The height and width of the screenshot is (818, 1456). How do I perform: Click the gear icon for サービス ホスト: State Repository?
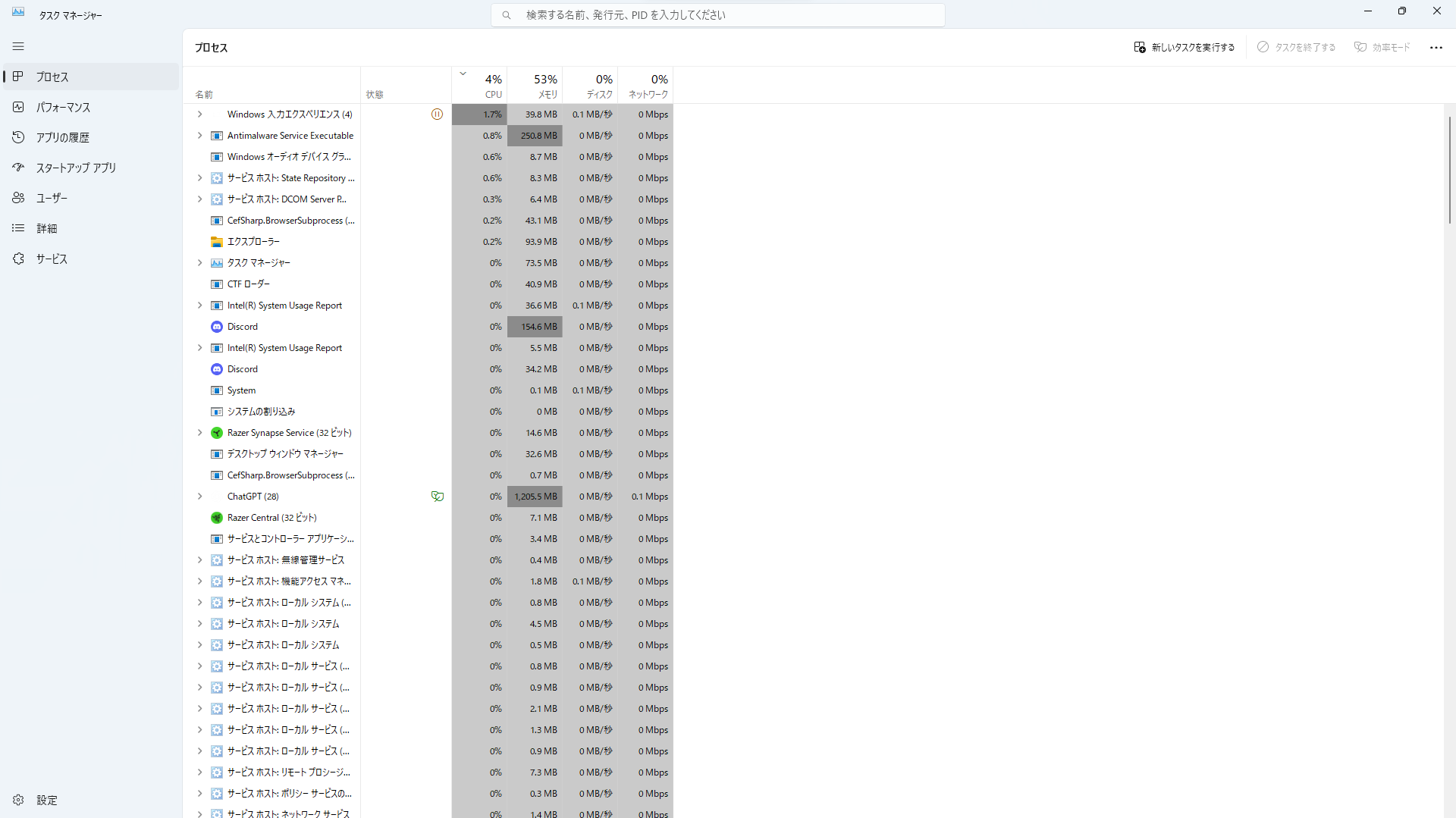coord(217,178)
